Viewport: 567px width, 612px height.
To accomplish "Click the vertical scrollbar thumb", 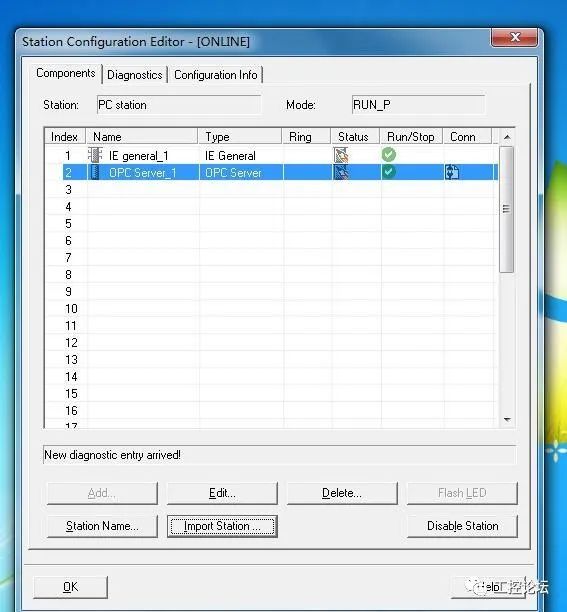I will pyautogui.click(x=507, y=209).
